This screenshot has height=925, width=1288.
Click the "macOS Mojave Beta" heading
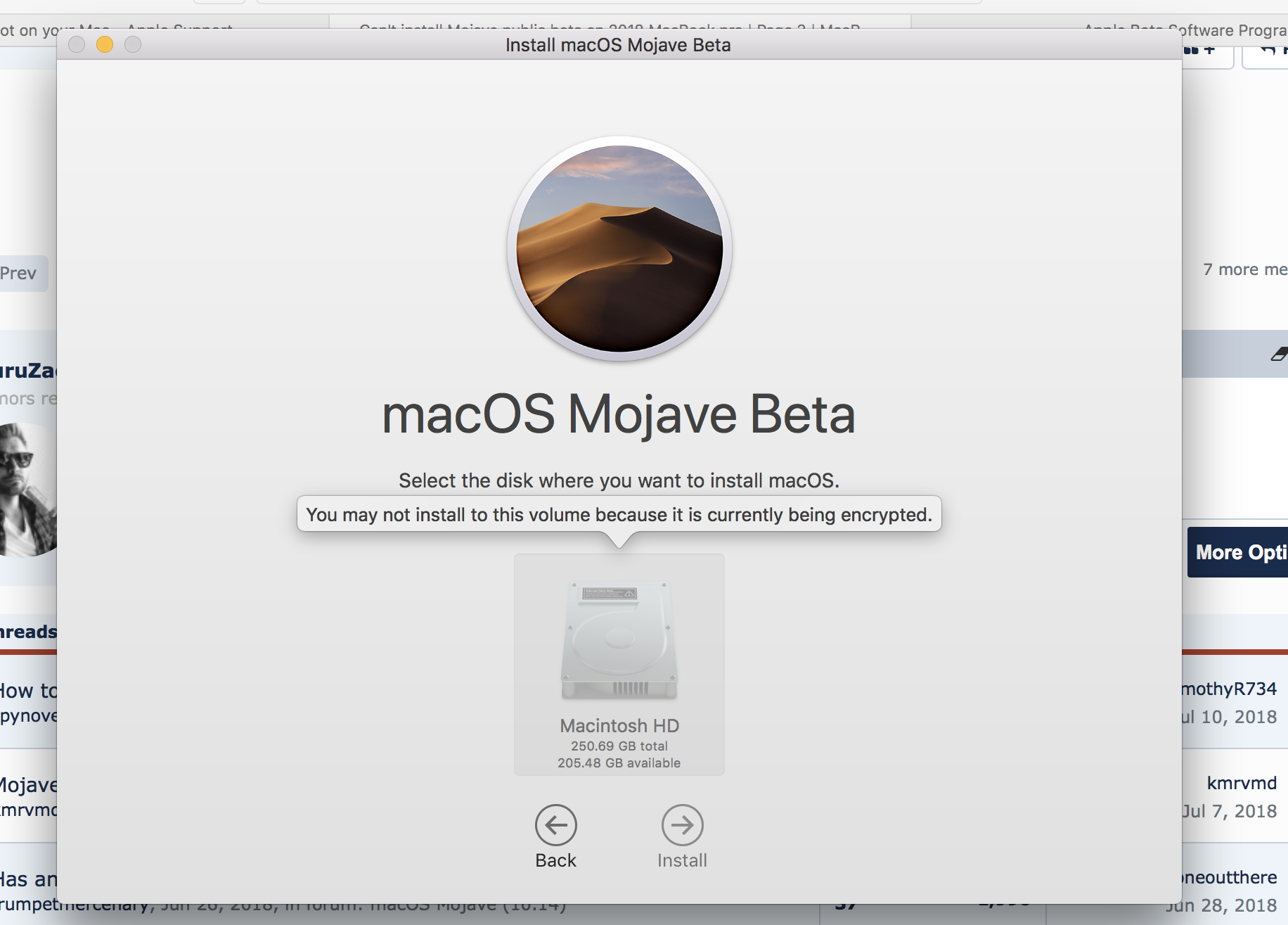[619, 414]
